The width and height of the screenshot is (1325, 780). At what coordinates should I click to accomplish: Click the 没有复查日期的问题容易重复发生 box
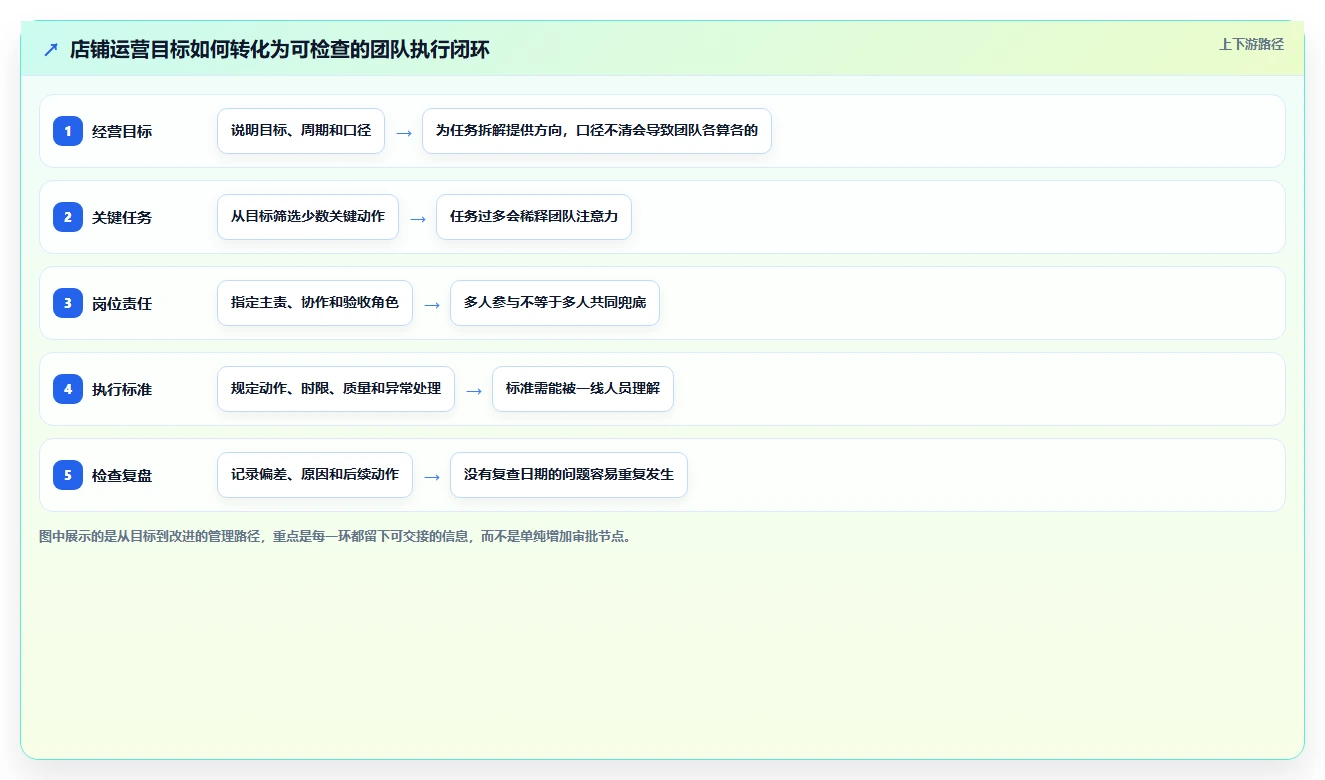click(x=569, y=475)
